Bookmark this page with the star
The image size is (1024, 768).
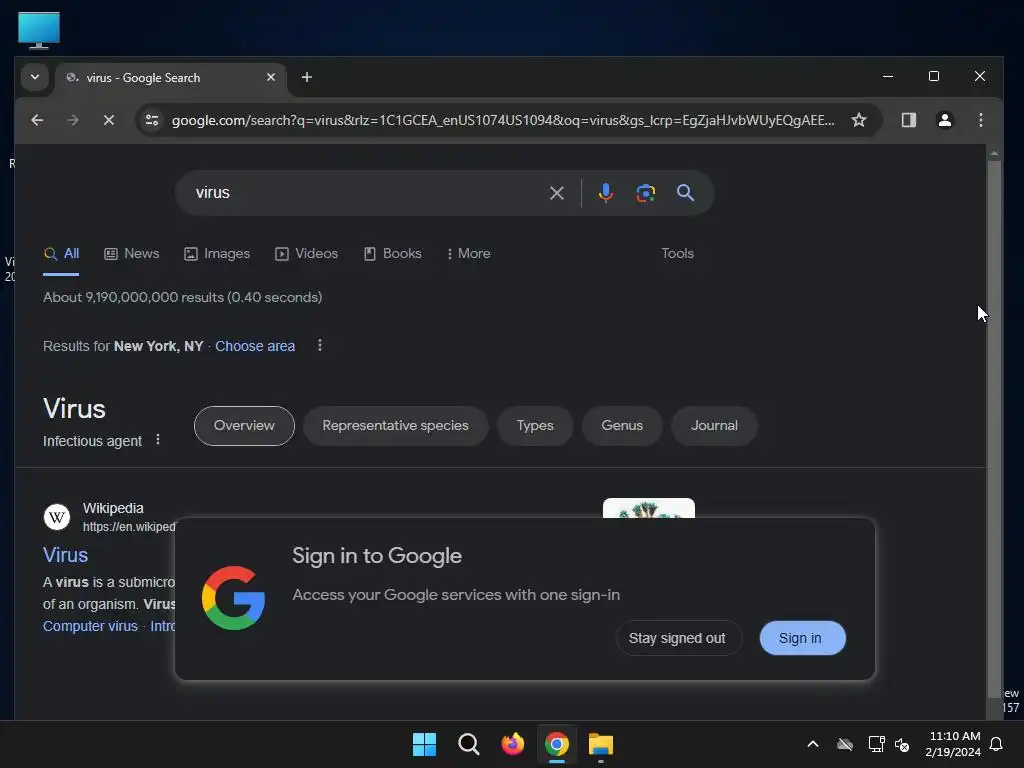[x=859, y=120]
